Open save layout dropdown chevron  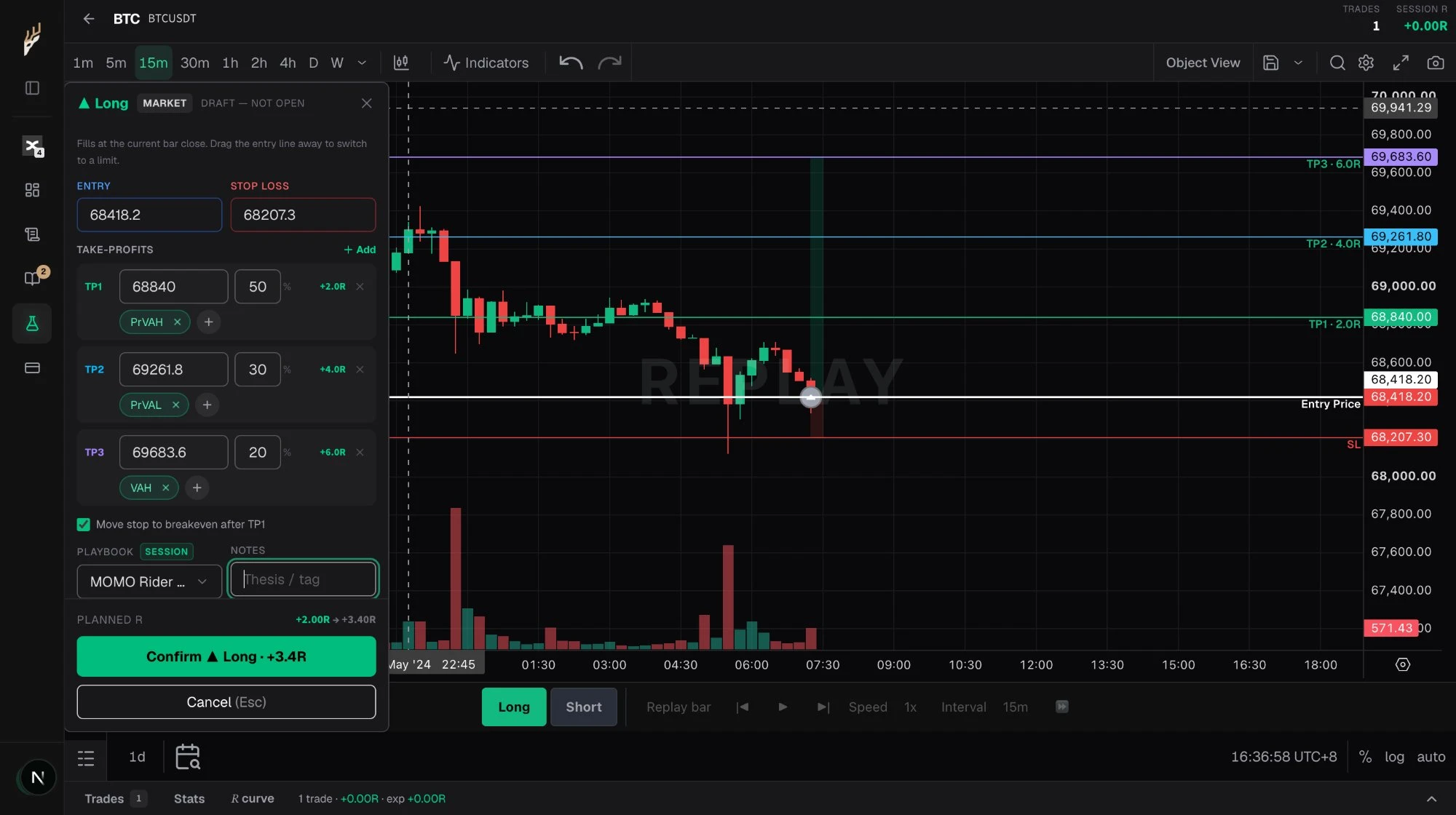1298,63
